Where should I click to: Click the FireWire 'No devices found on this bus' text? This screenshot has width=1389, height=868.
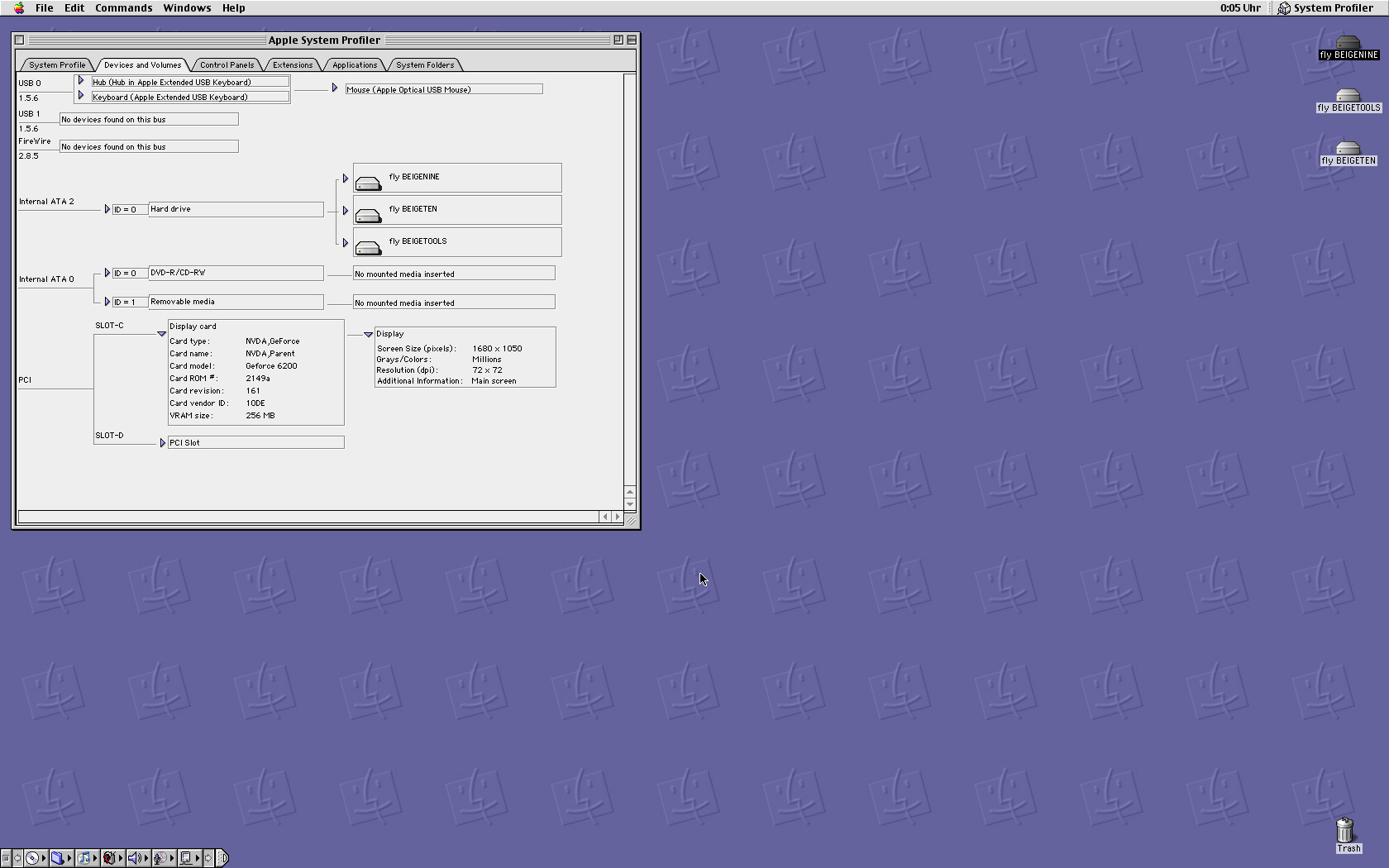(113, 147)
